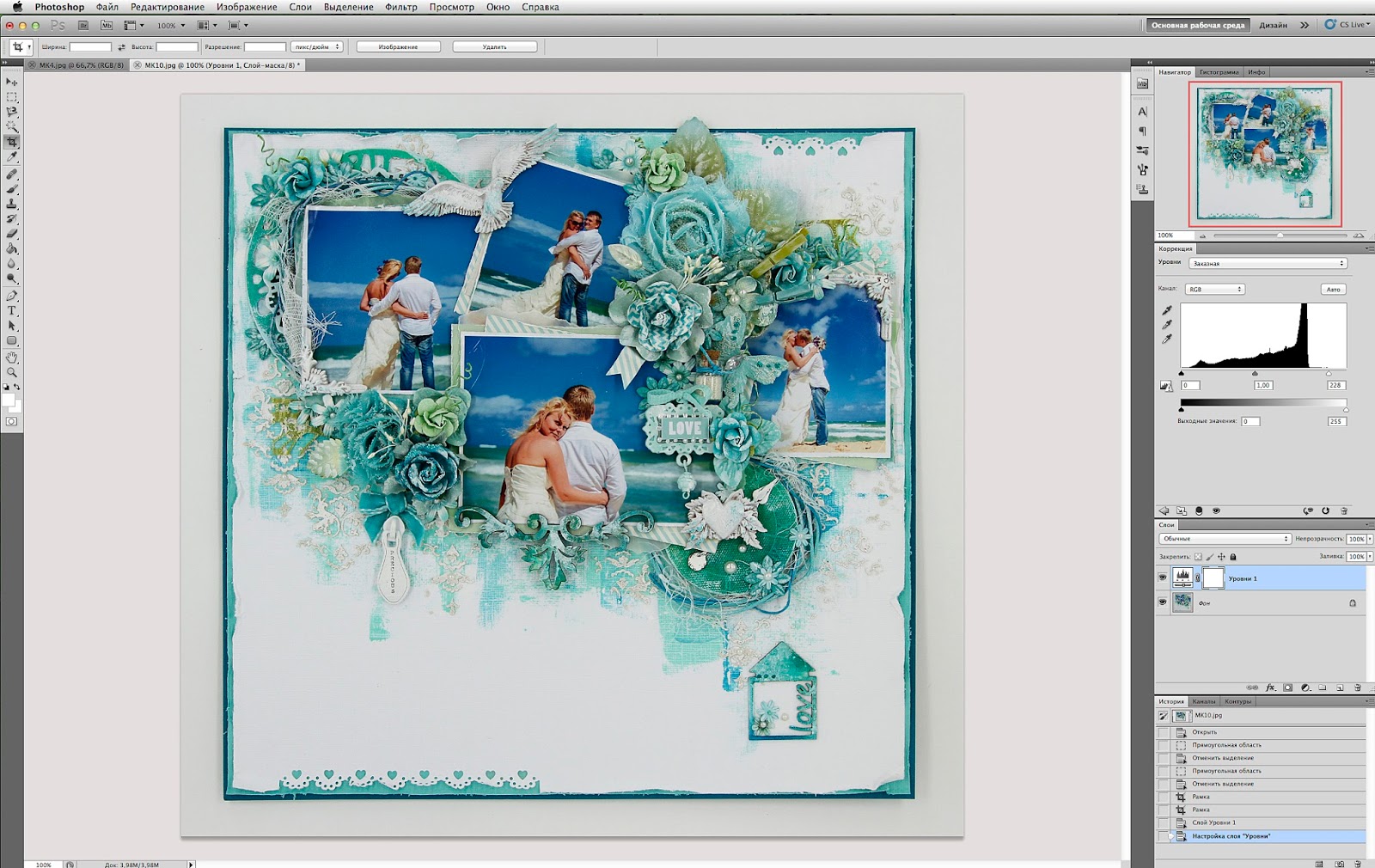Swap the width and height crop values
Viewport: 1375px width, 868px height.
[121, 47]
